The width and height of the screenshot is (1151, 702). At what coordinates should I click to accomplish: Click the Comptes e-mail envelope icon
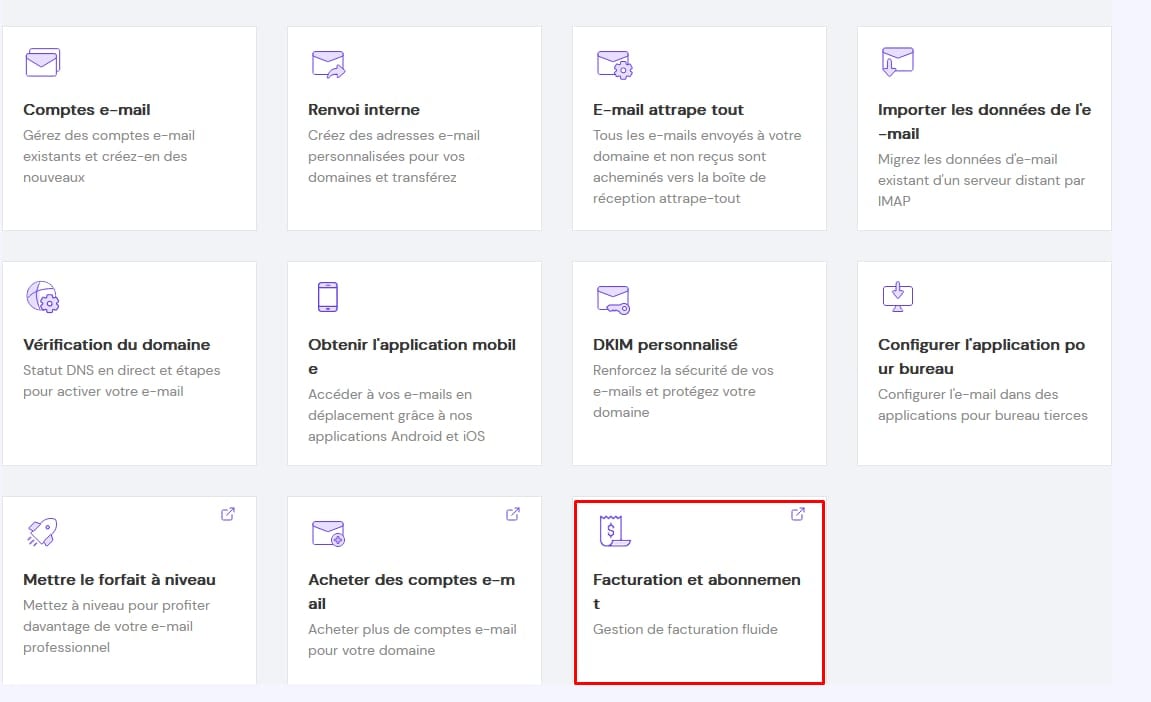(42, 63)
